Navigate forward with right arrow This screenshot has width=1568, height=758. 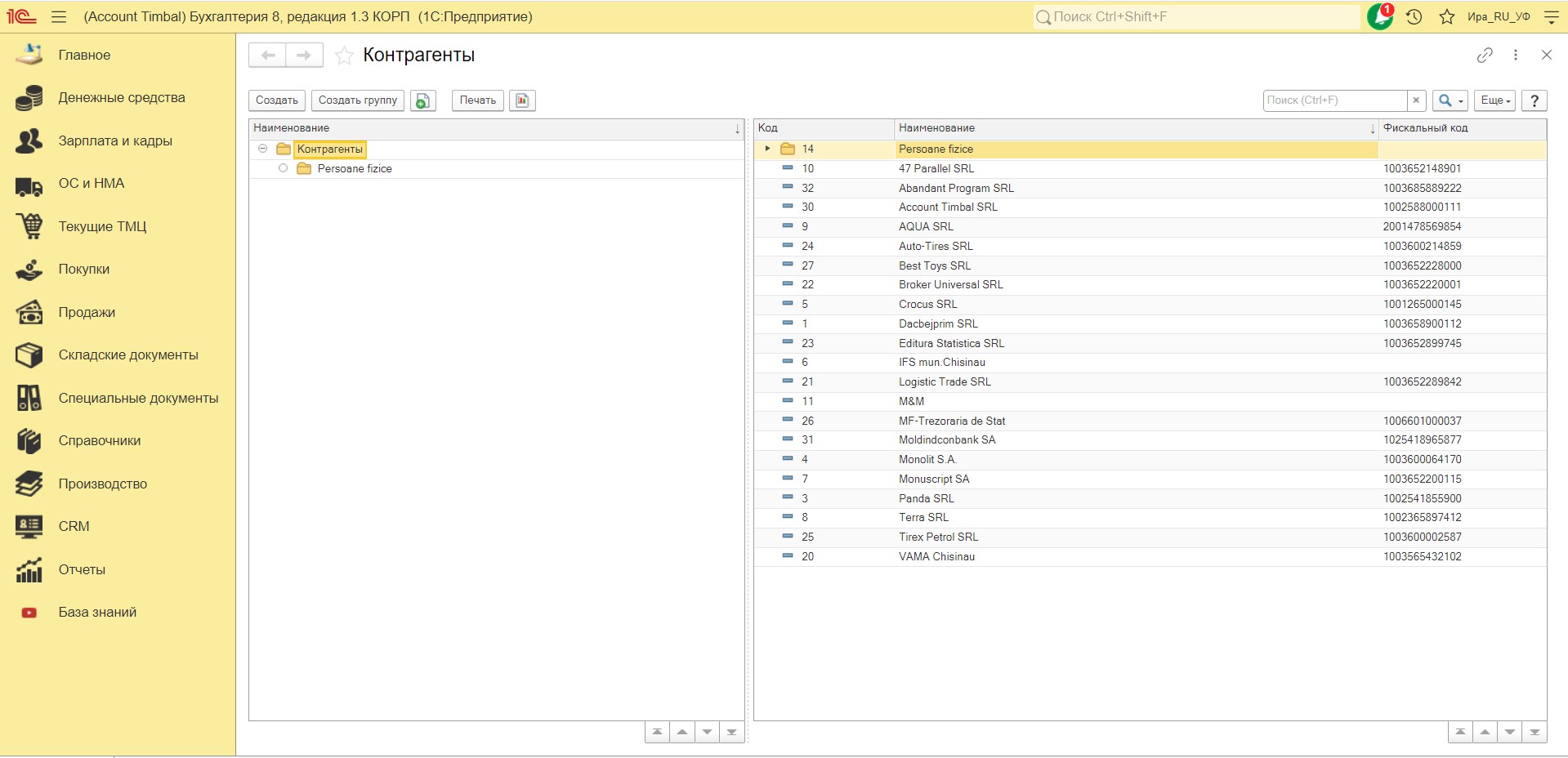pos(304,55)
